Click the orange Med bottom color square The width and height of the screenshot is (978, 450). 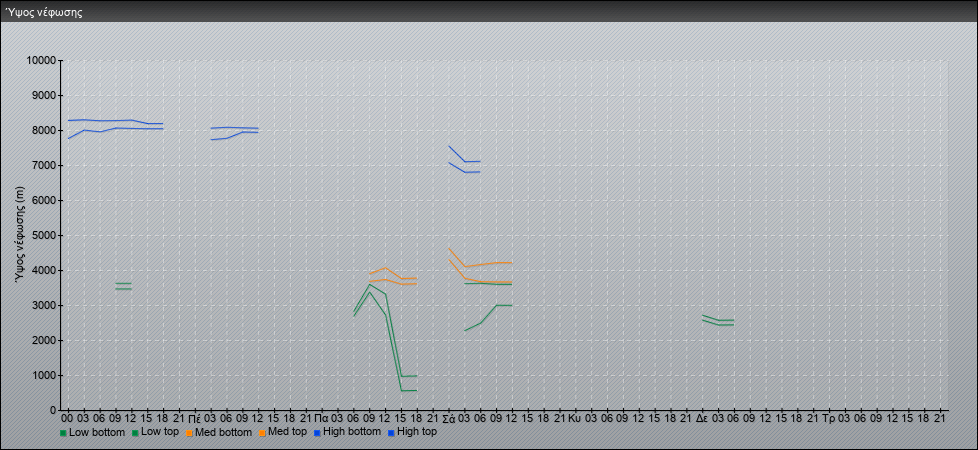click(x=188, y=433)
